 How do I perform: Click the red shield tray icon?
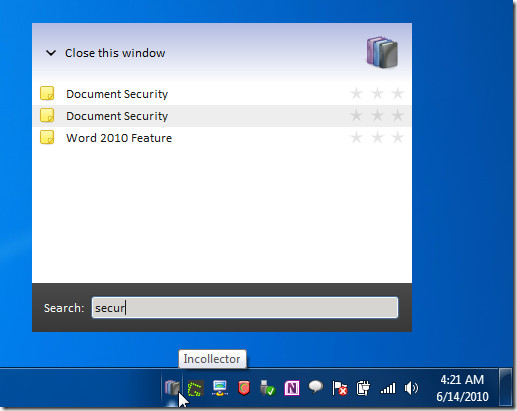pyautogui.click(x=244, y=388)
